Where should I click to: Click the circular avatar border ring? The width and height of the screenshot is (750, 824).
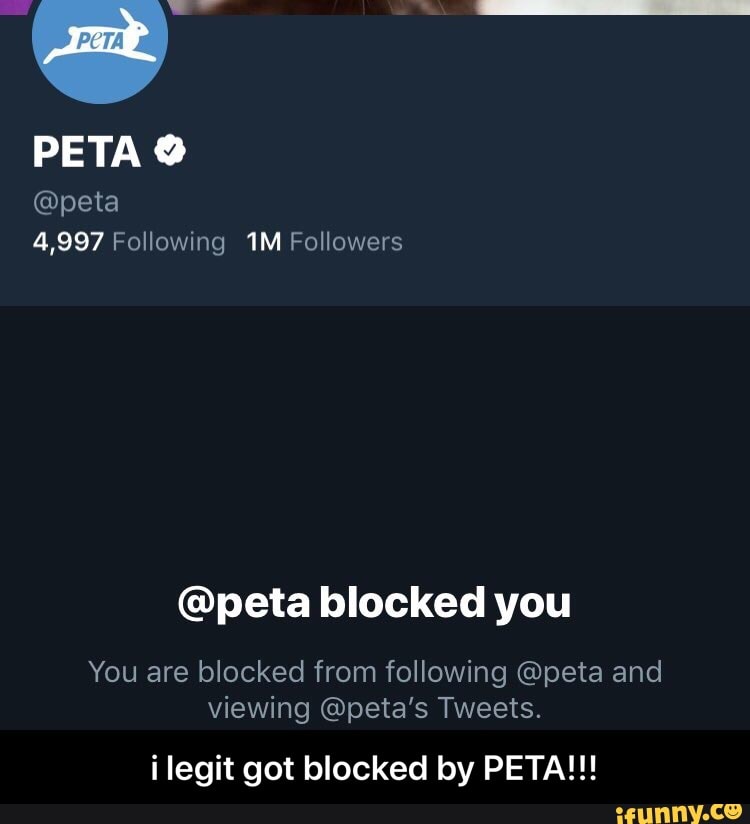point(100,98)
